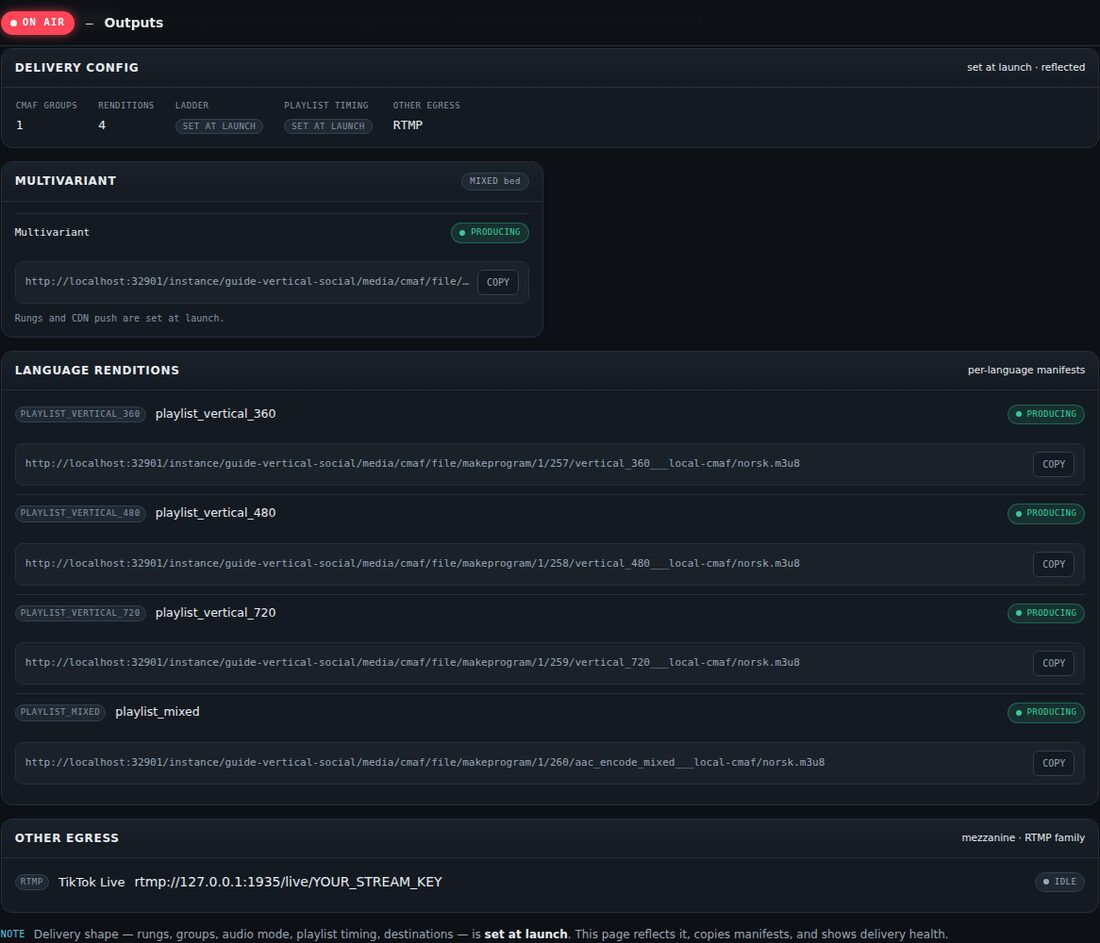Click the PLAYLIST_MIXED tag
This screenshot has width=1100, height=943.
[x=60, y=712]
